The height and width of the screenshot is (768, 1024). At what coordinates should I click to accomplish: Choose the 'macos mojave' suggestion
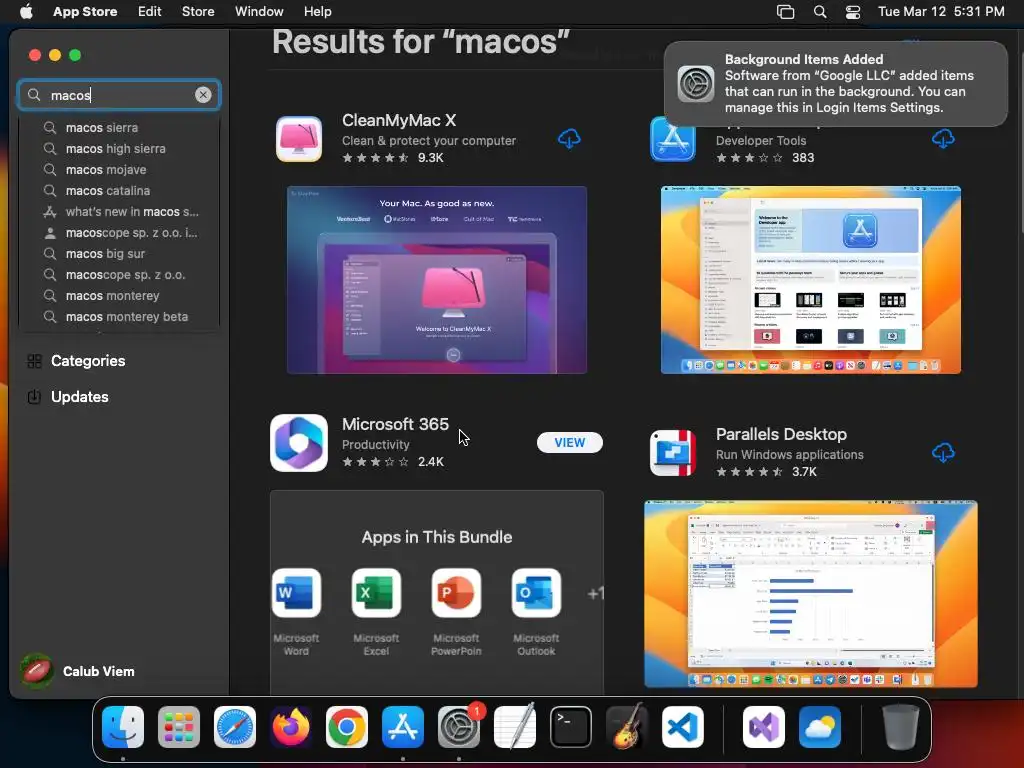(119, 169)
